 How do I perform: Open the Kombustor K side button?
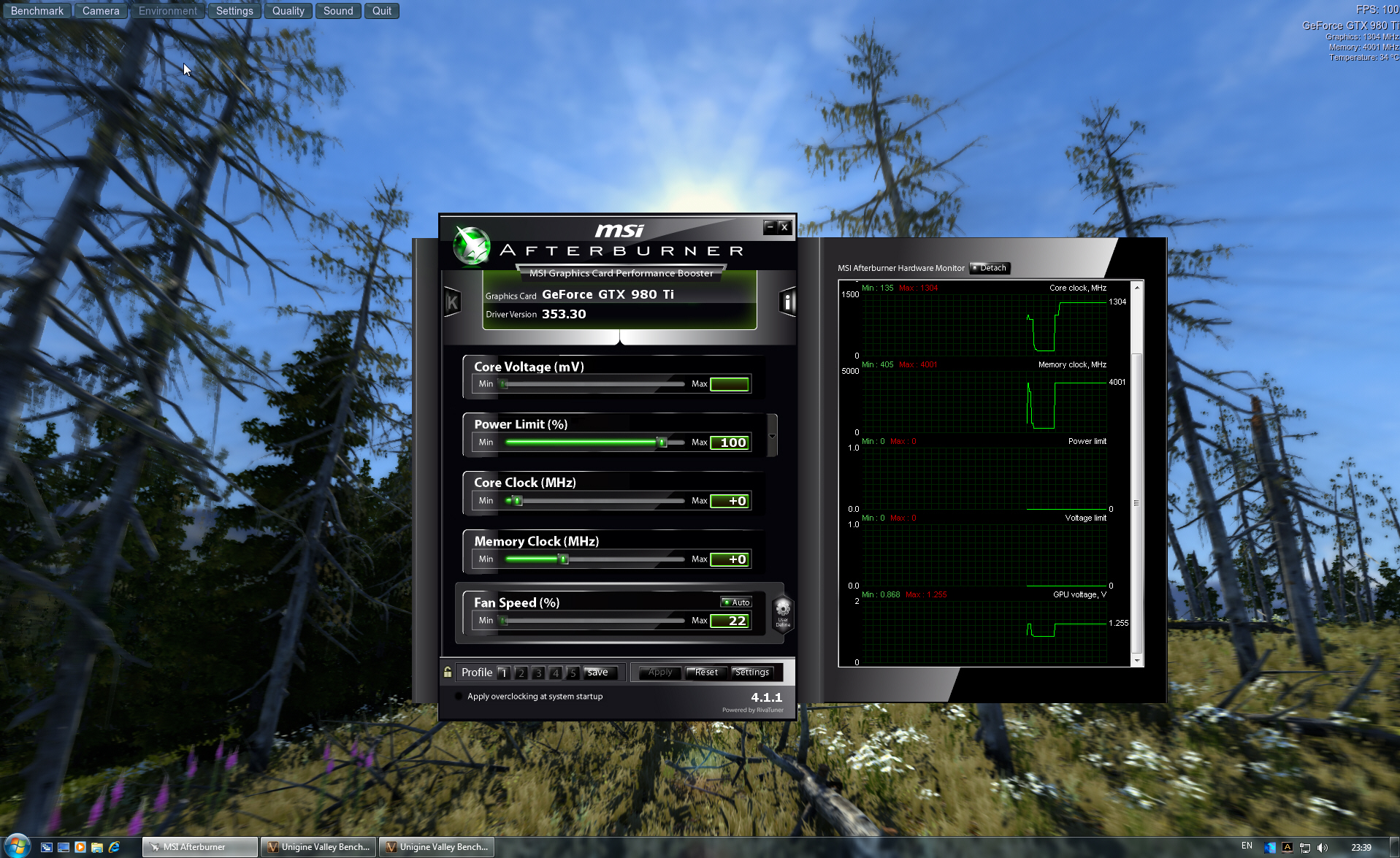(x=452, y=302)
